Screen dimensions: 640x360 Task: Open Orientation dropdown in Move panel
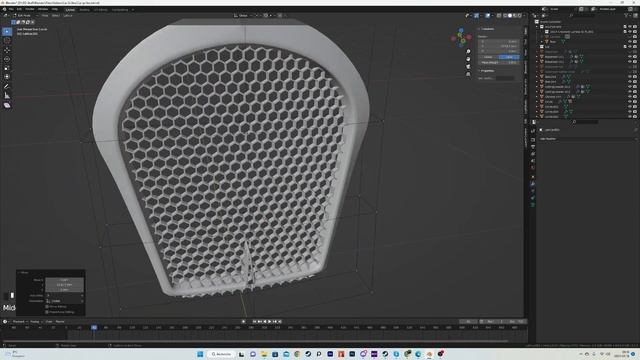click(x=65, y=301)
